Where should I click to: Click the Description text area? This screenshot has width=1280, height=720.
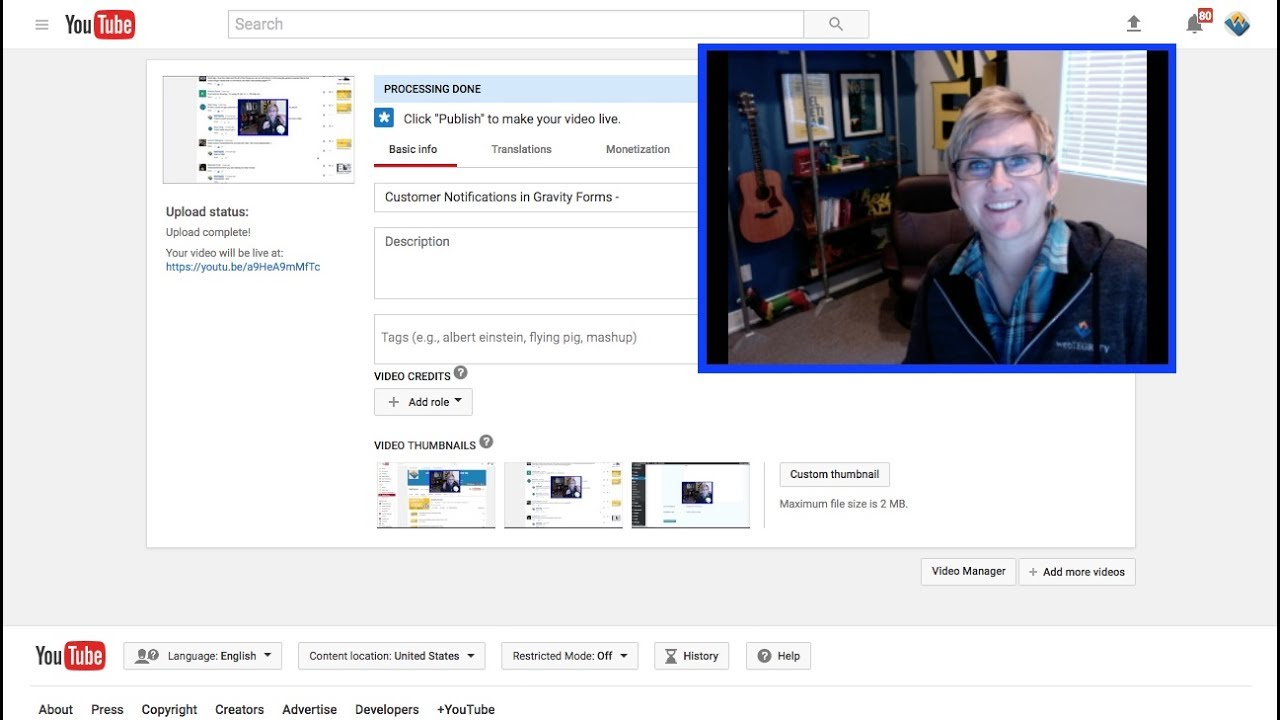click(x=536, y=263)
